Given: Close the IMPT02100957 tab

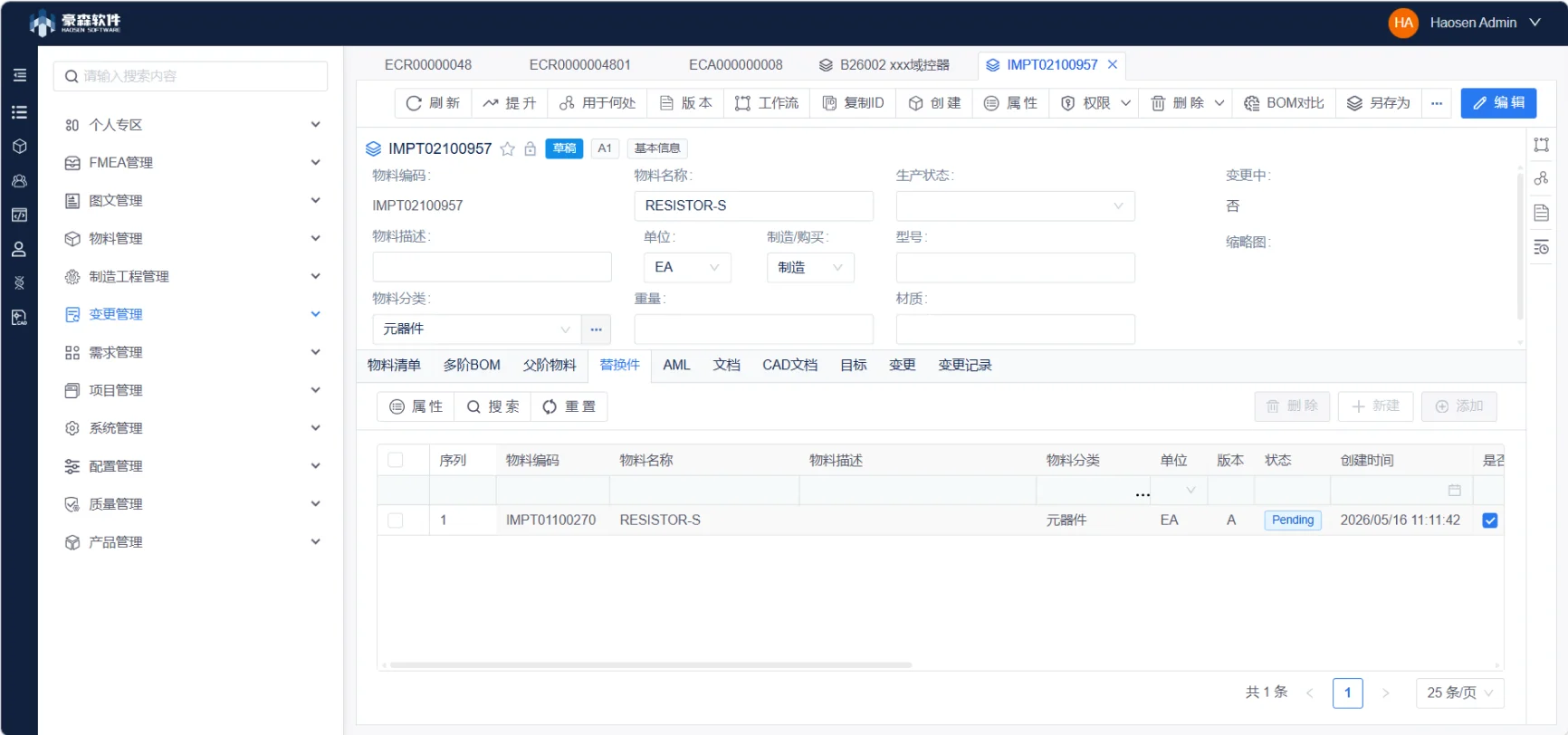Looking at the screenshot, I should [1113, 64].
